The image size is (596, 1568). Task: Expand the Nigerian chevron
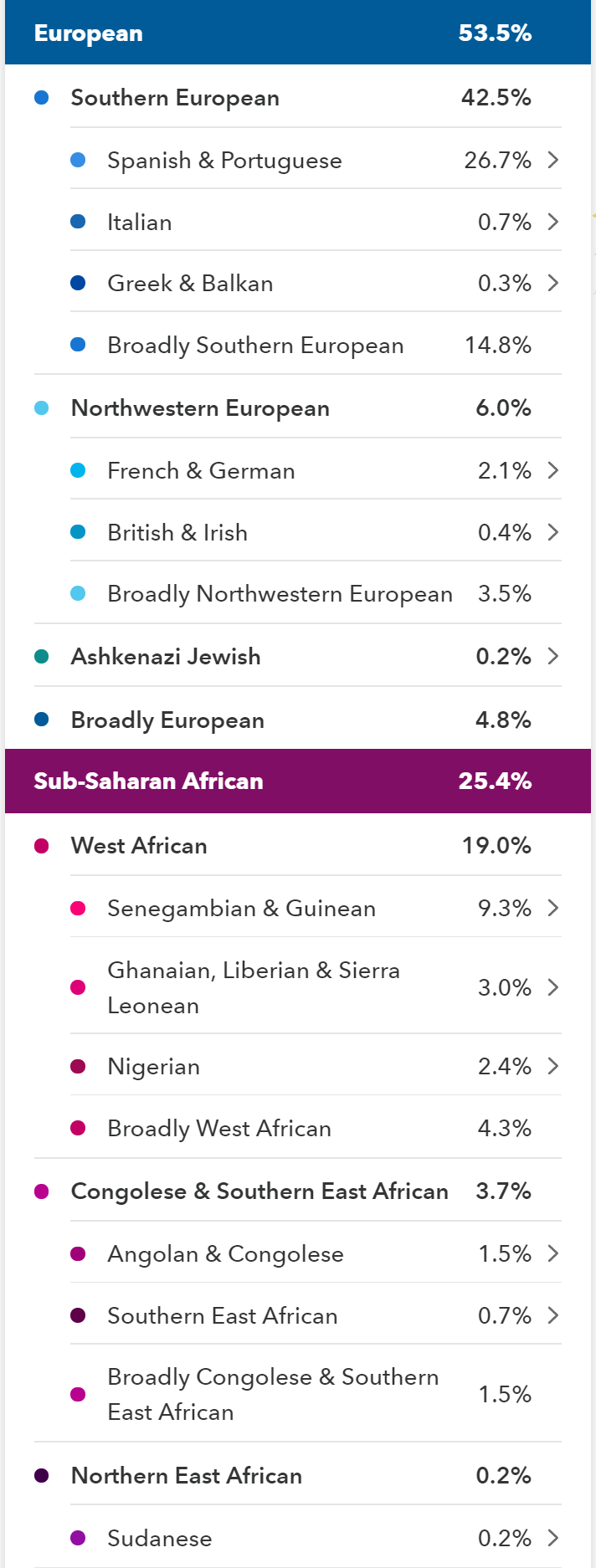552,1066
